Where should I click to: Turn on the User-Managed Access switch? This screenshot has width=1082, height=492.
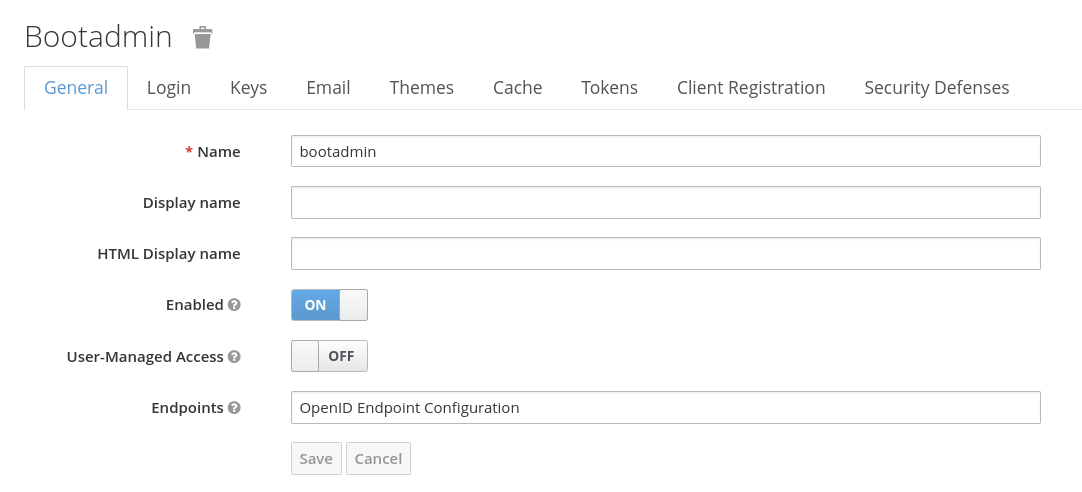tap(329, 356)
